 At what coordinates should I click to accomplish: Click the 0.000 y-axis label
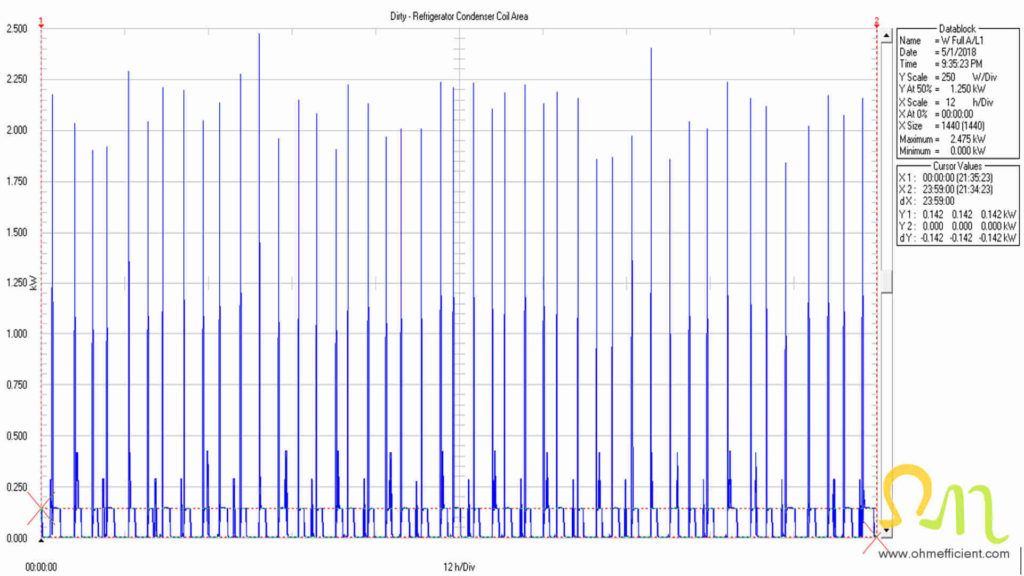click(x=16, y=539)
